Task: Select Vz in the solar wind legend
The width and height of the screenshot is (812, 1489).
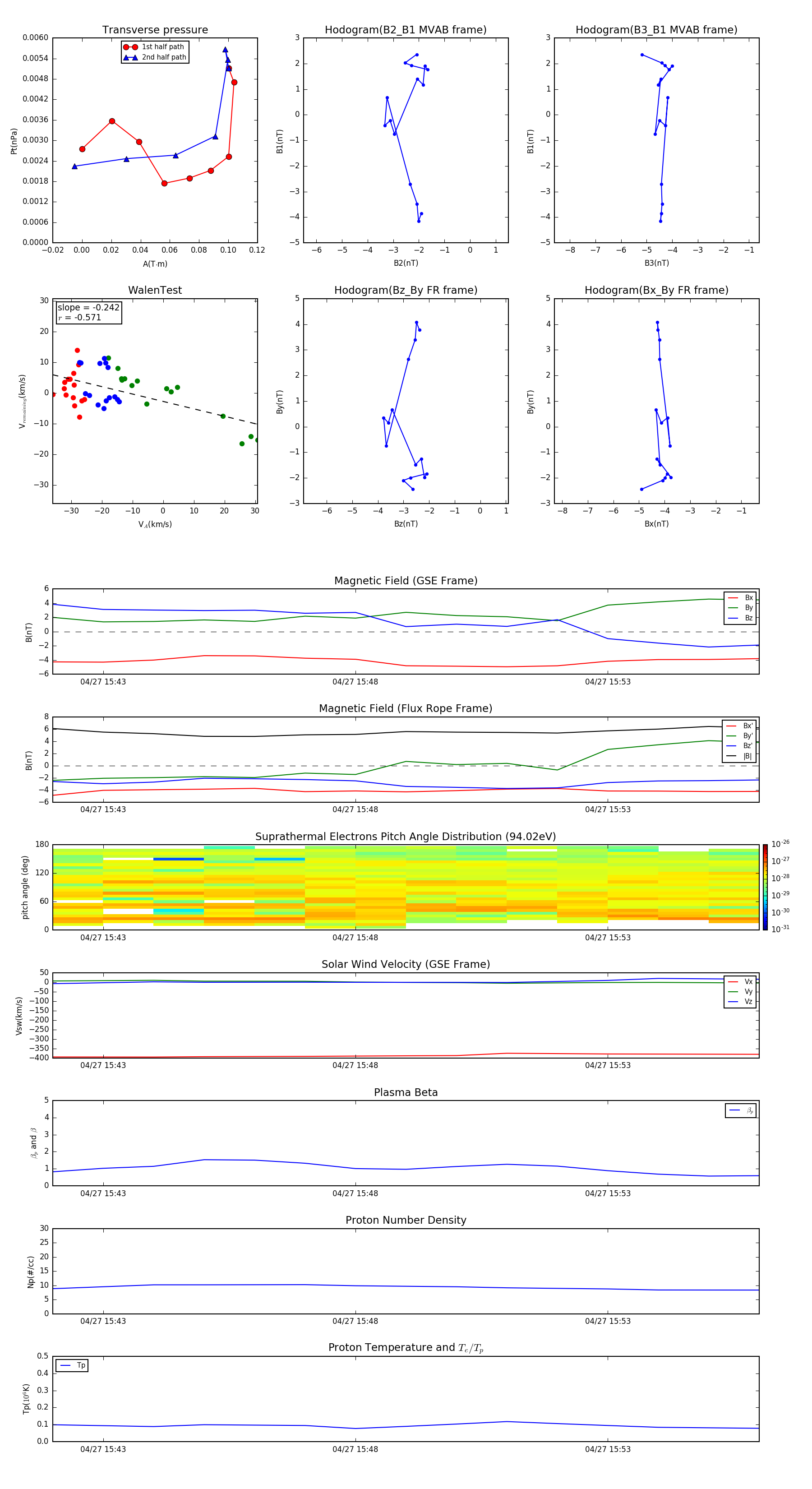Action: pyautogui.click(x=740, y=1002)
